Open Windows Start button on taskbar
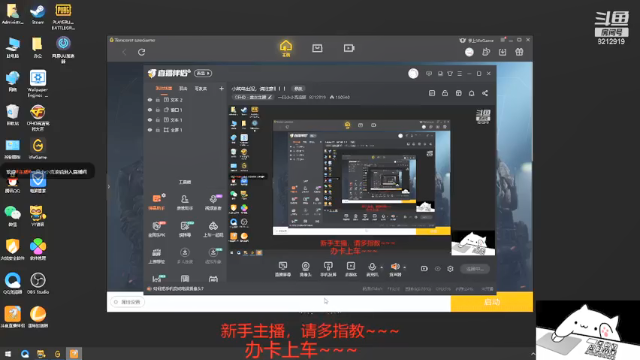This screenshot has width=640, height=360. pyautogui.click(x=8, y=353)
